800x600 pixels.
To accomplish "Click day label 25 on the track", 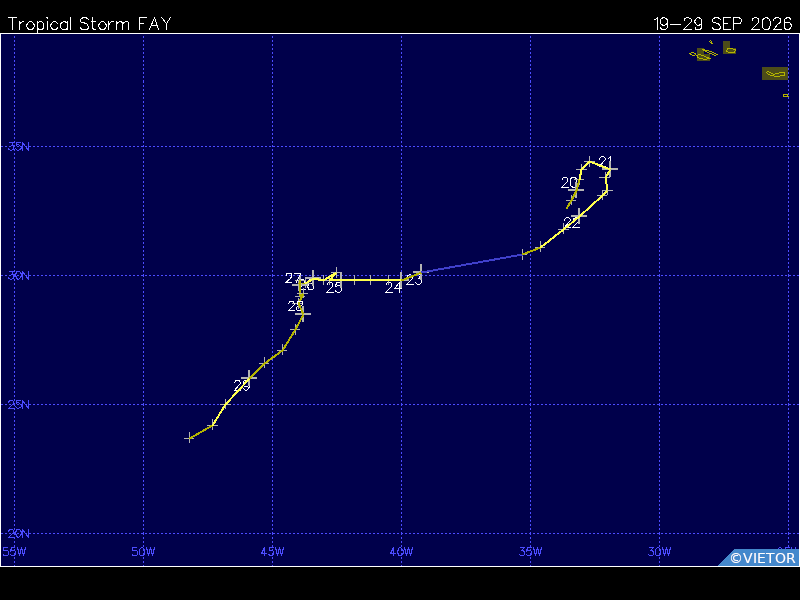I will (334, 288).
